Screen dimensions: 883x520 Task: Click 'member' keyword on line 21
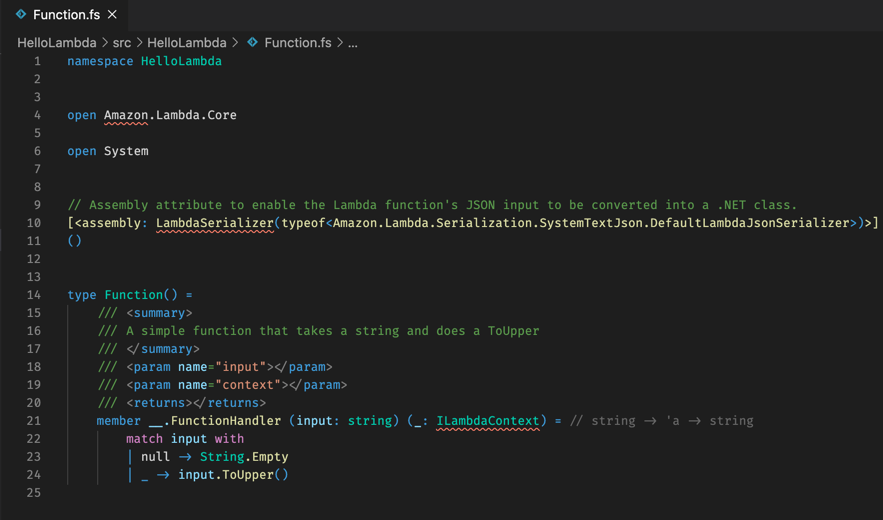coord(118,421)
